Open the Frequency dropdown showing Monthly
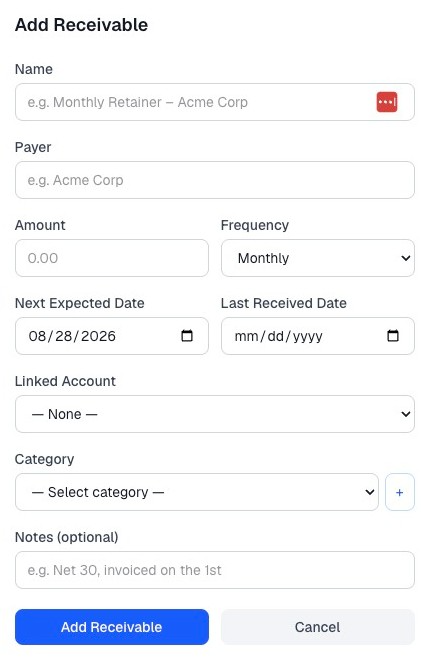This screenshot has width=421, height=660. coord(317,258)
